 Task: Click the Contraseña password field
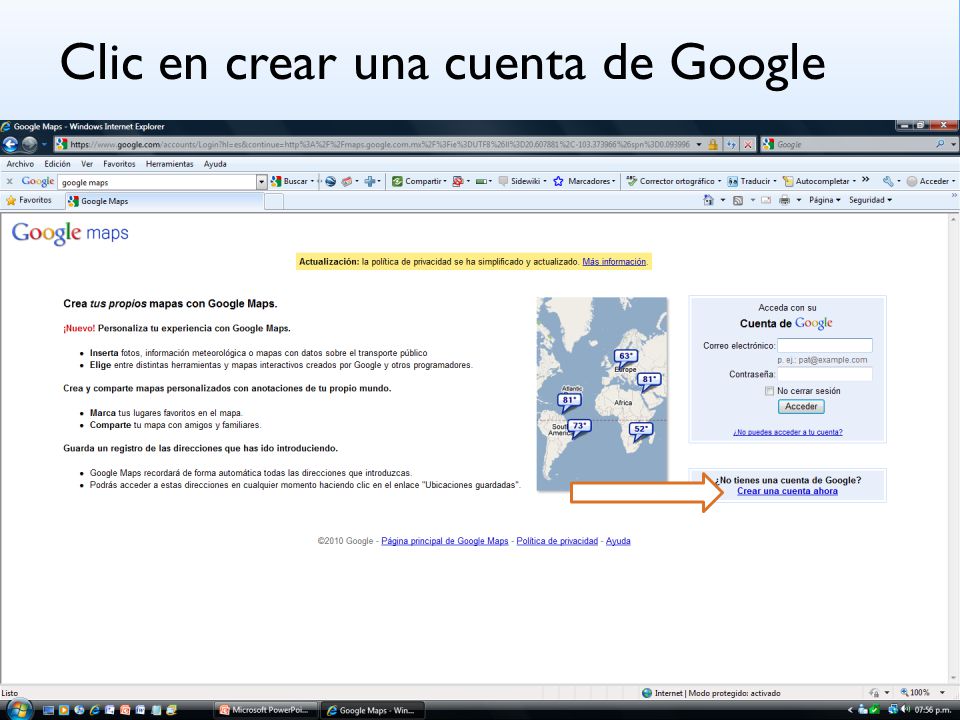pyautogui.click(x=825, y=374)
